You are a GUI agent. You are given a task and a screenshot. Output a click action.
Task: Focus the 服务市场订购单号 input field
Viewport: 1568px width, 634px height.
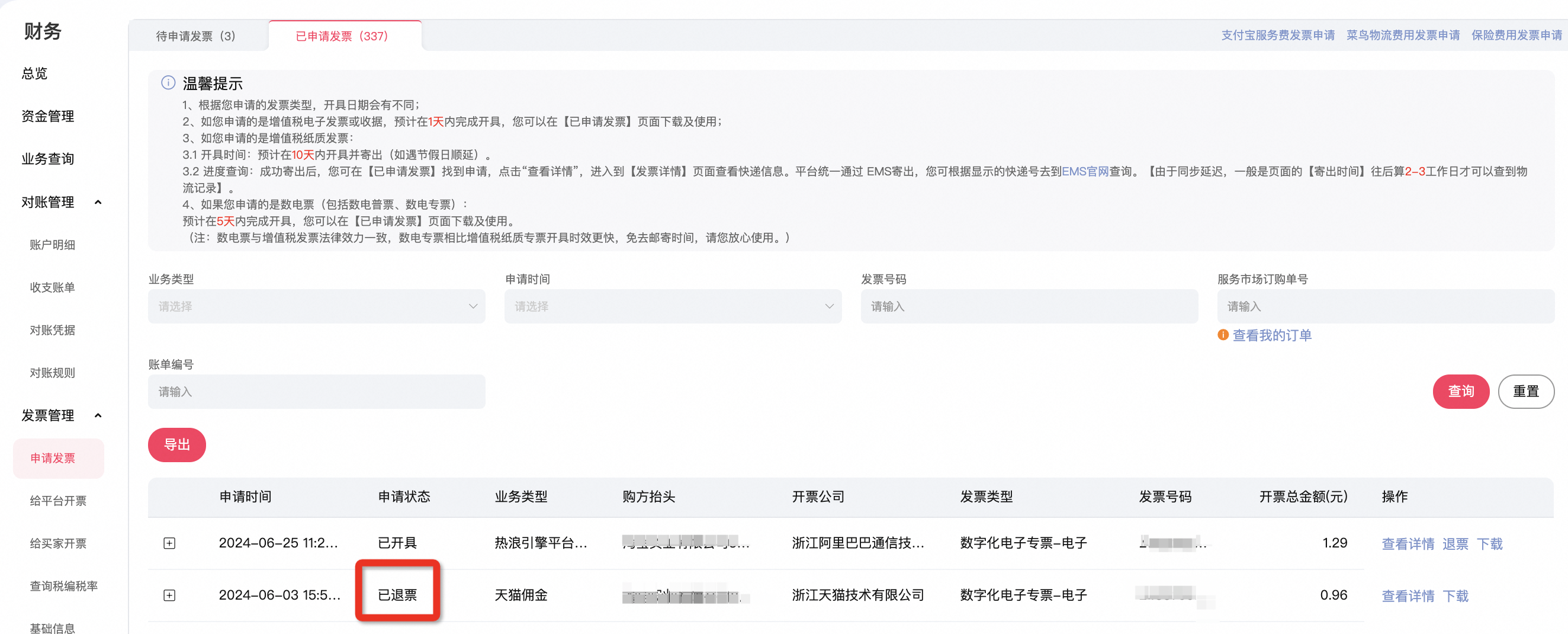tap(1386, 306)
